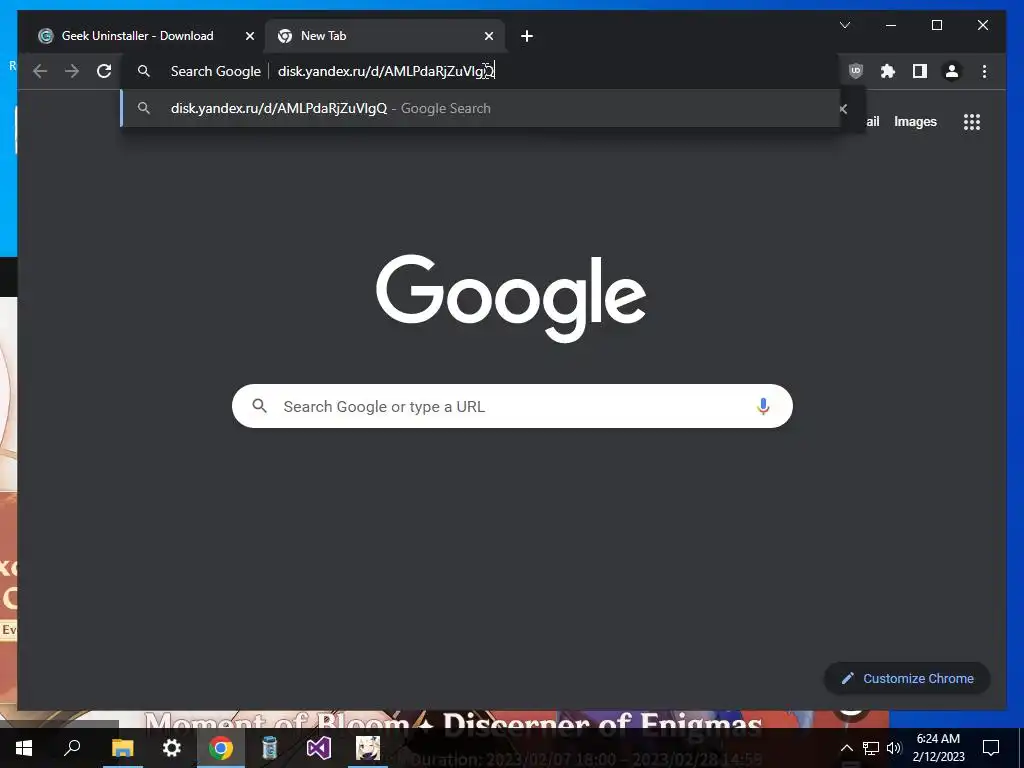Screen dimensions: 1024x768
Task: Open the profile avatar menu
Action: click(x=952, y=71)
